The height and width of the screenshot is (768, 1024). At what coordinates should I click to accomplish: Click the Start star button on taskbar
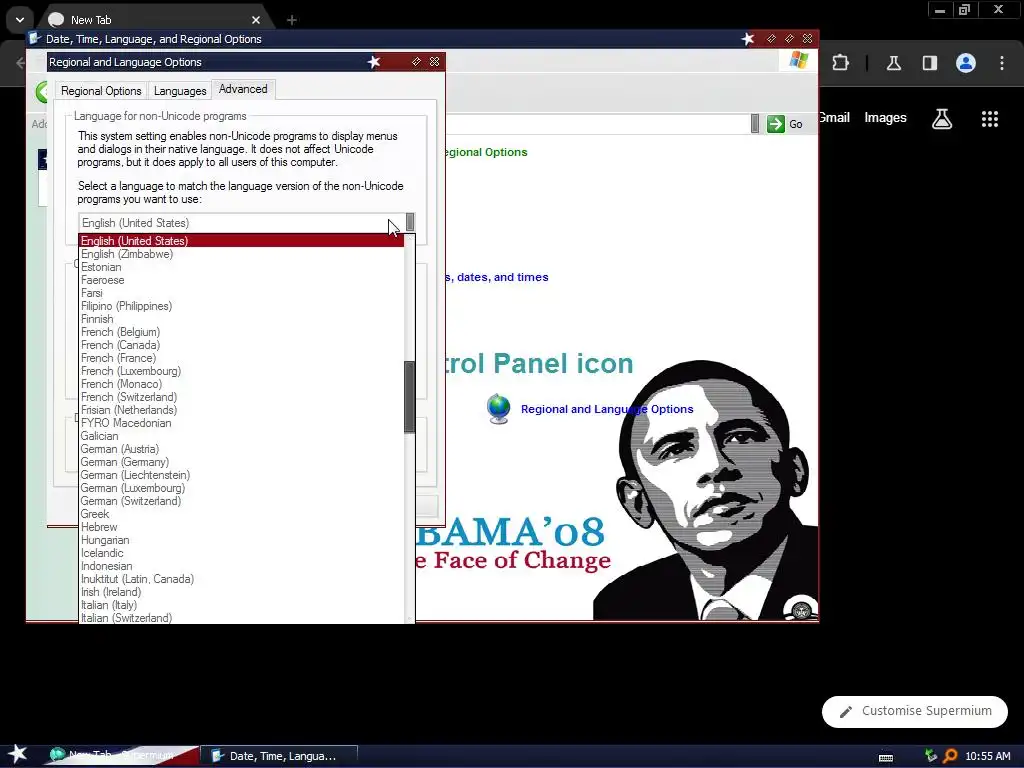[x=17, y=754]
